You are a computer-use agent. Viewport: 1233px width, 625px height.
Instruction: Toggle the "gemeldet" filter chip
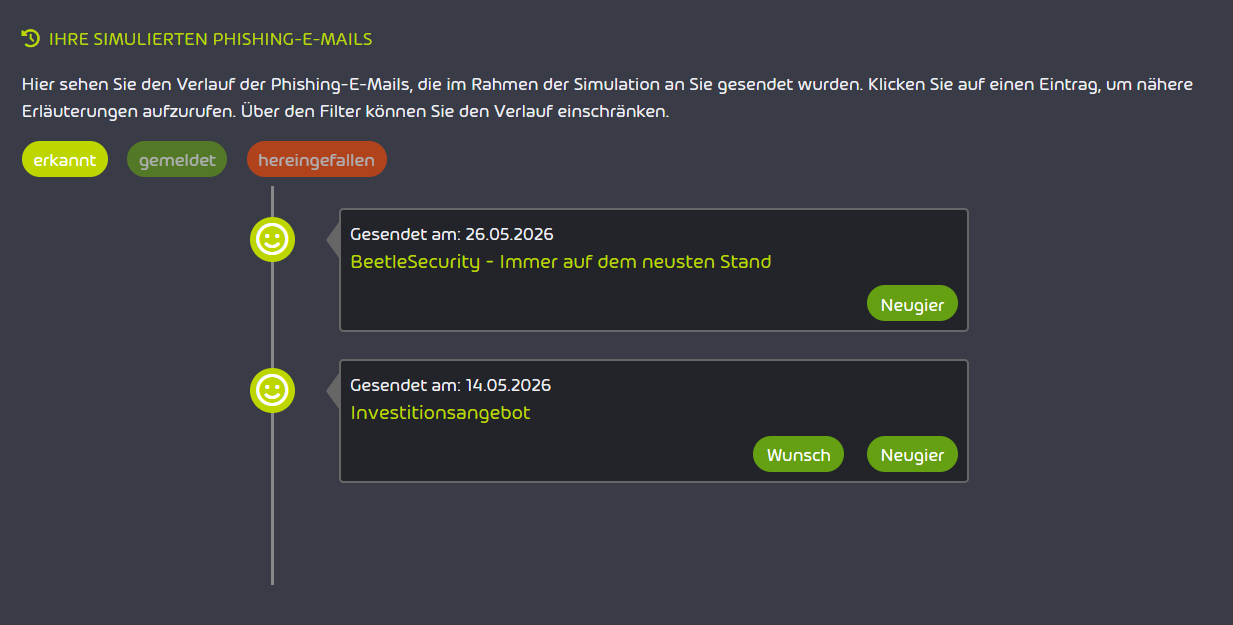[x=177, y=159]
